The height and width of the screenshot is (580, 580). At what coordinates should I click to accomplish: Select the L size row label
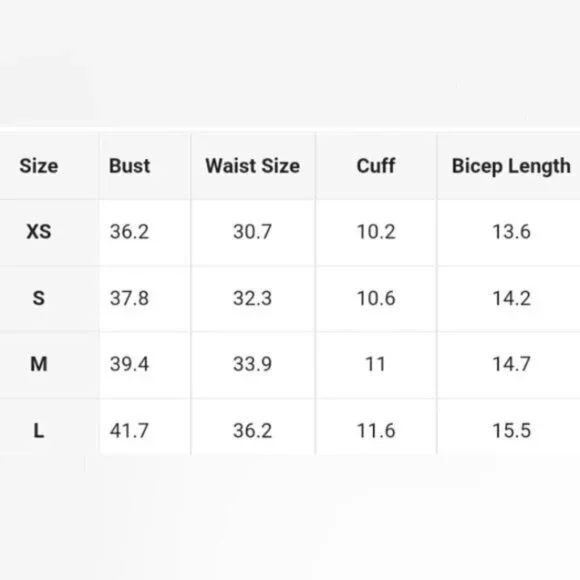pyautogui.click(x=39, y=431)
